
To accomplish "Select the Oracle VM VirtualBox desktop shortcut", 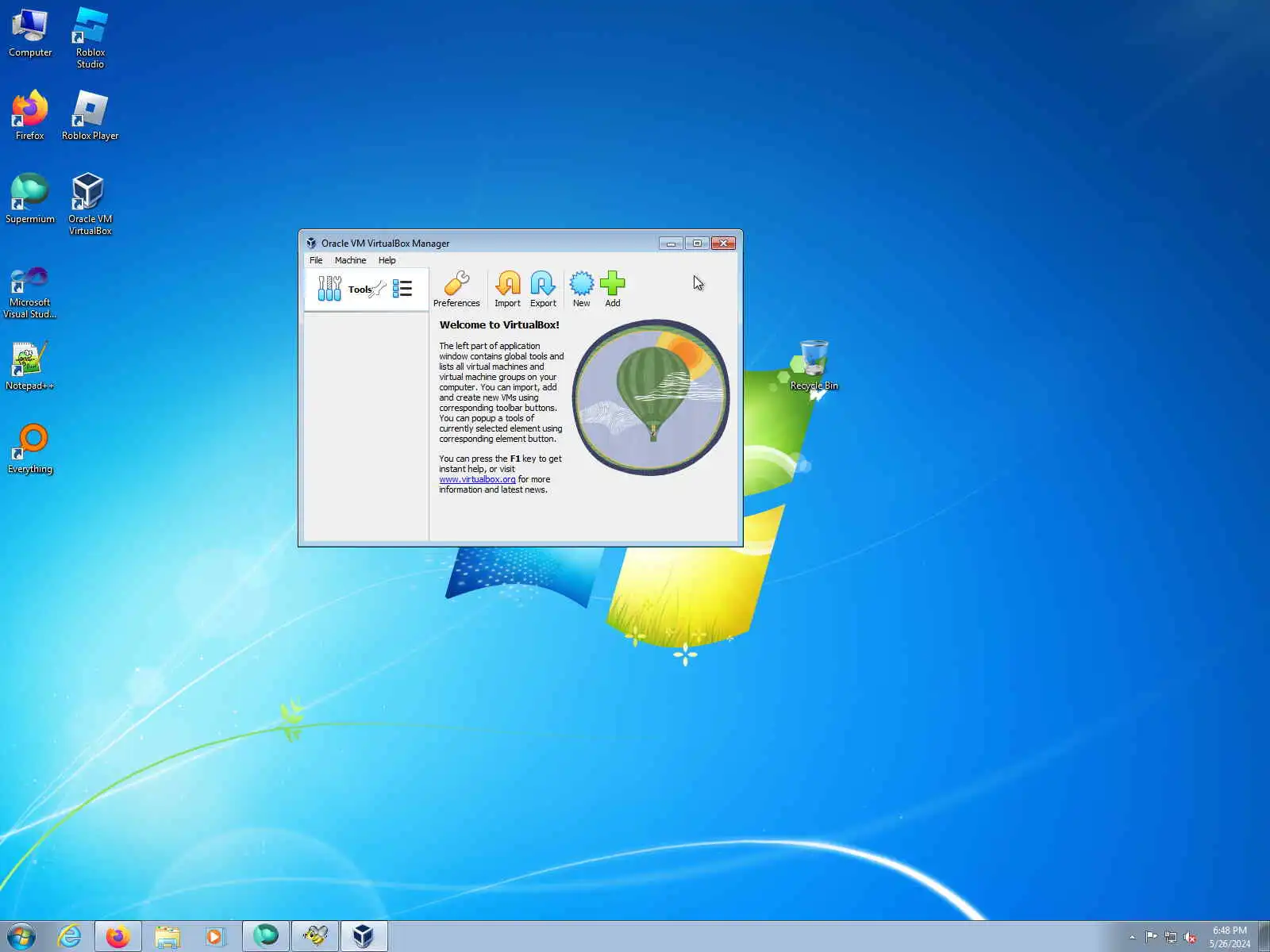I will (90, 204).
